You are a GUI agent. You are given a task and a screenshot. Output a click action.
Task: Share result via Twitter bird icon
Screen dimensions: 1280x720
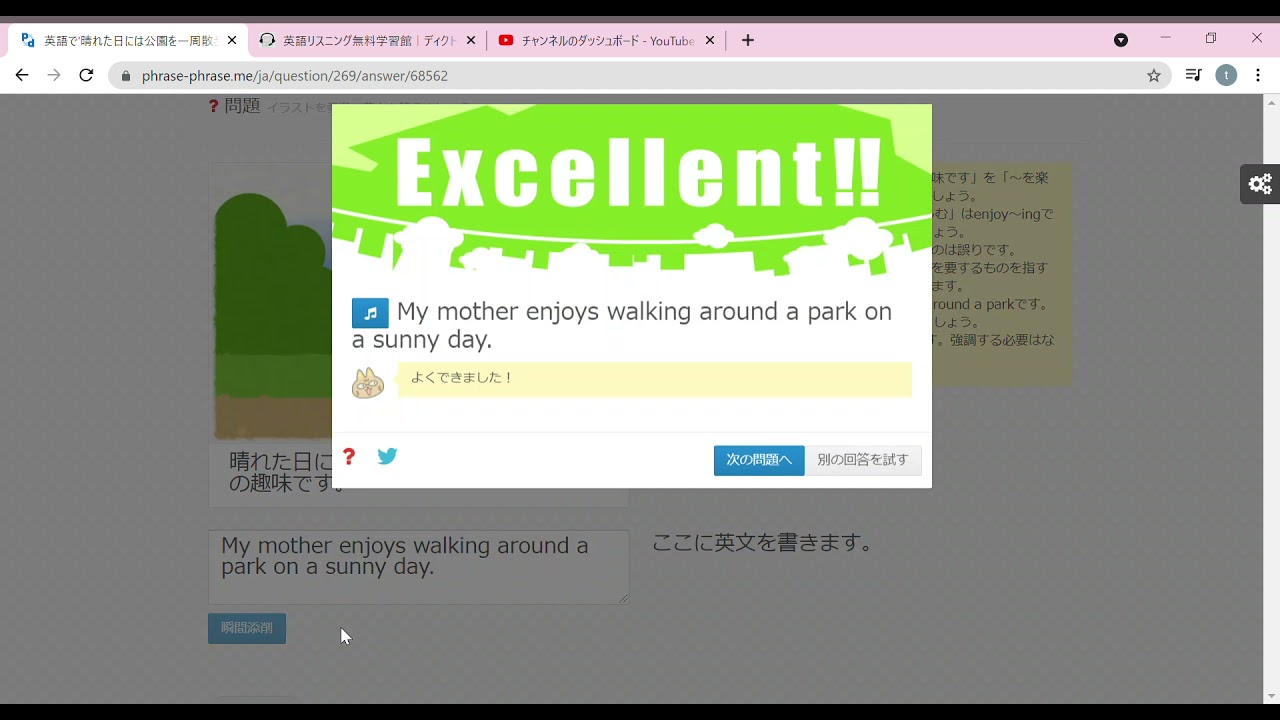tap(387, 456)
